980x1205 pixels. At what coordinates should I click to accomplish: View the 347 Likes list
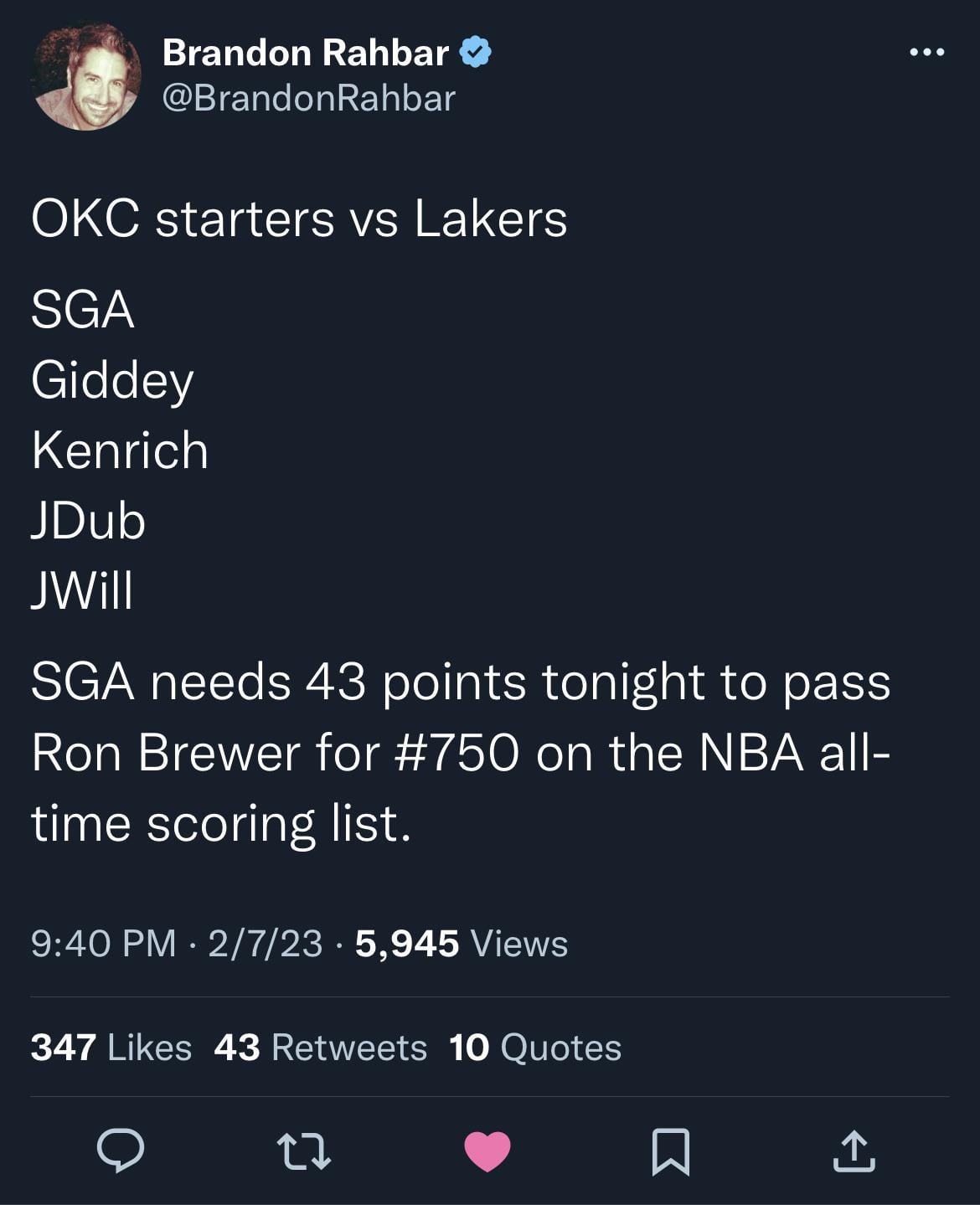111,1047
